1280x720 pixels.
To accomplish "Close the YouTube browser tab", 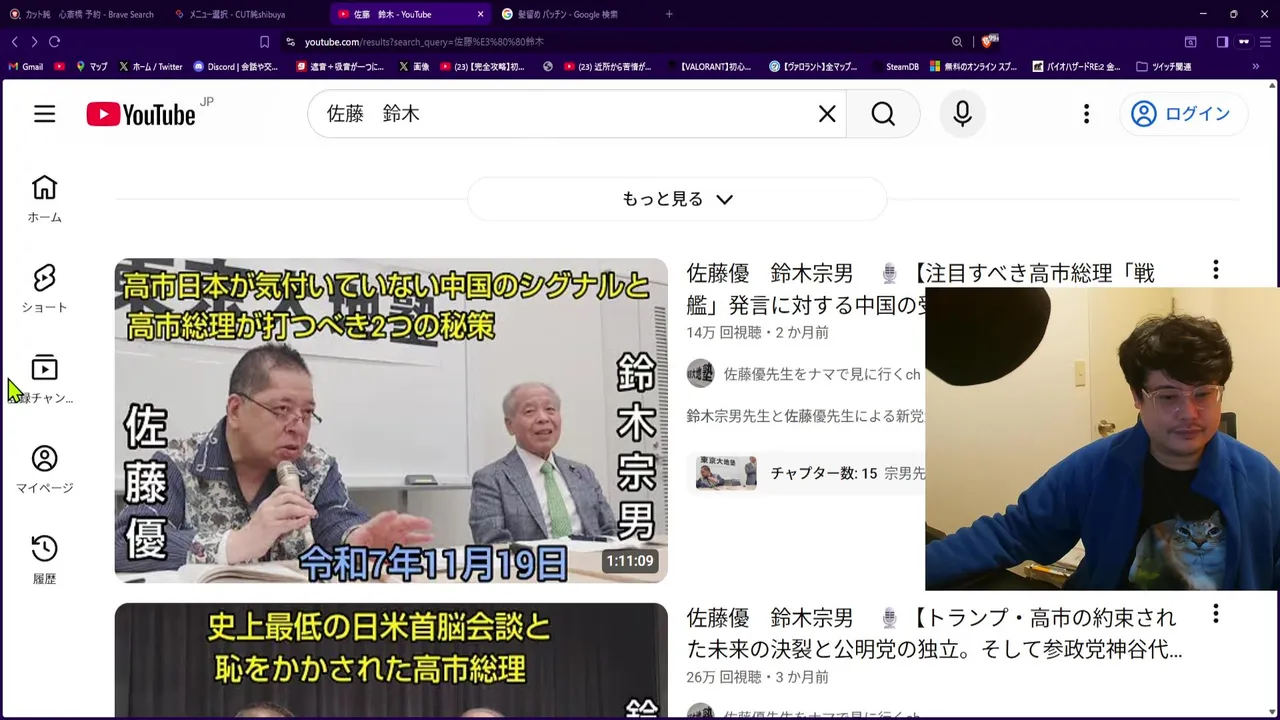I will pos(480,14).
